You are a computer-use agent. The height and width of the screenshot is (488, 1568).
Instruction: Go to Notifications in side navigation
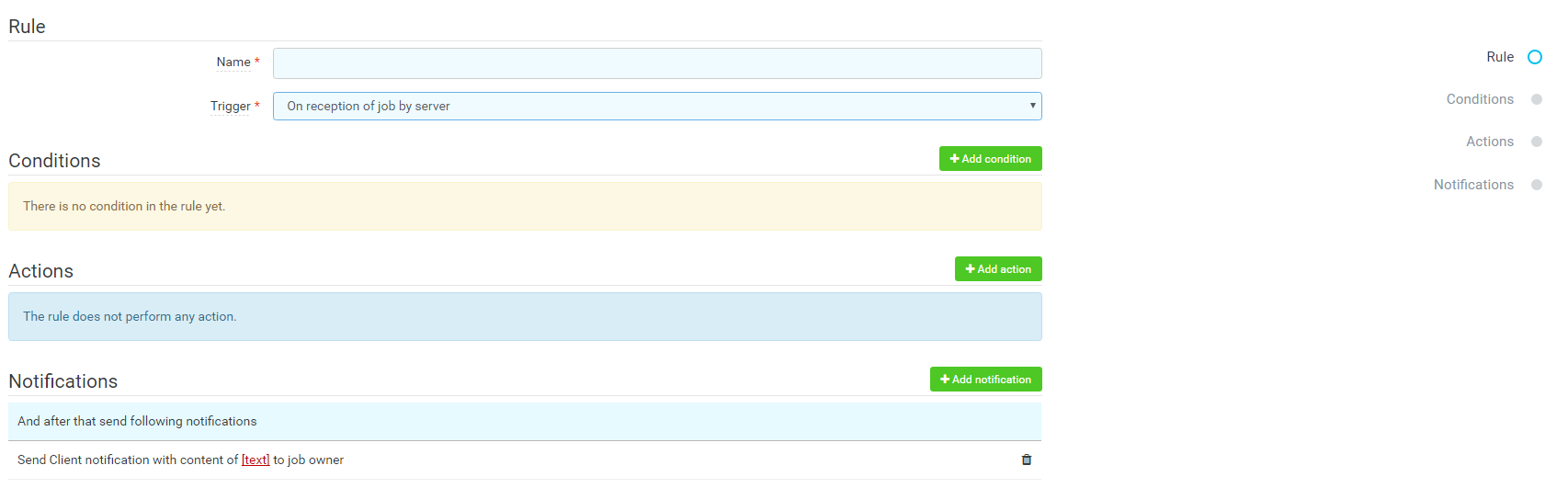[x=1472, y=185]
